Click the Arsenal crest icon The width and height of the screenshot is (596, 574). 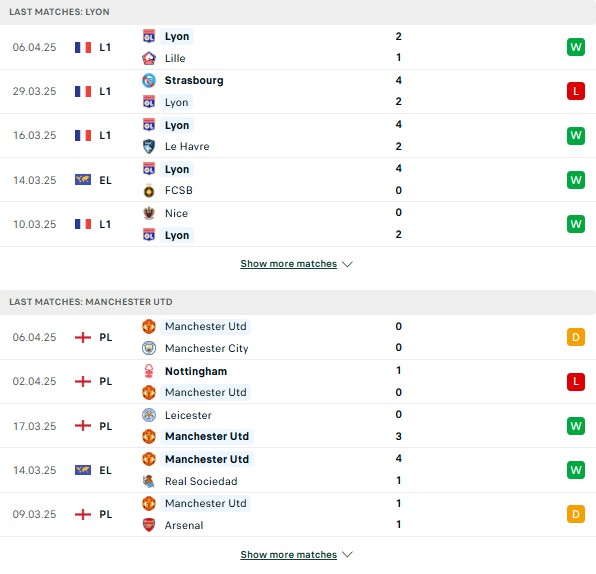click(x=149, y=525)
